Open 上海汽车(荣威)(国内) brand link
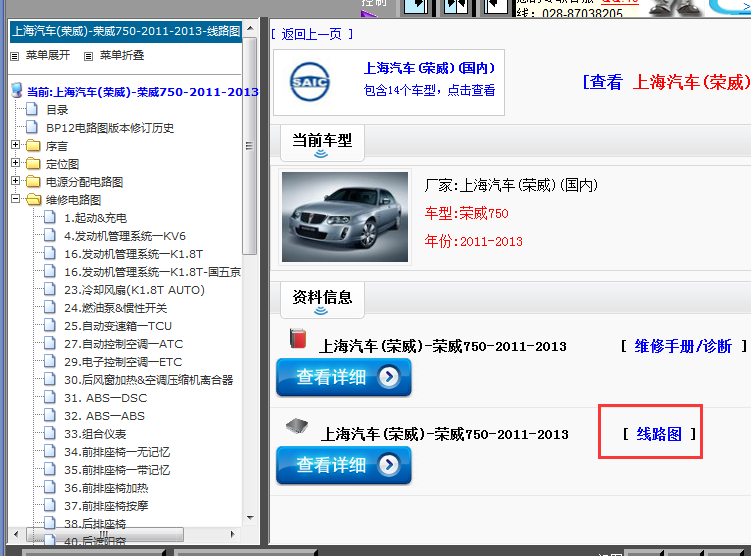This screenshot has width=751, height=556. 429,68
